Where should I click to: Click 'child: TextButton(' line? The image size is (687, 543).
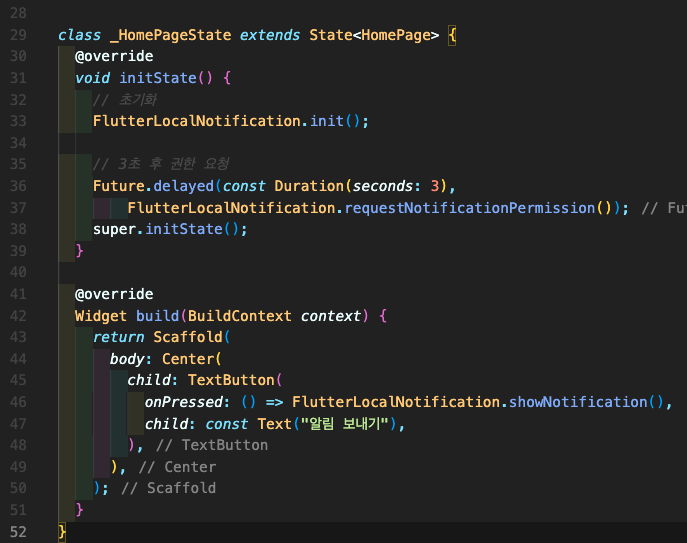click(x=205, y=380)
